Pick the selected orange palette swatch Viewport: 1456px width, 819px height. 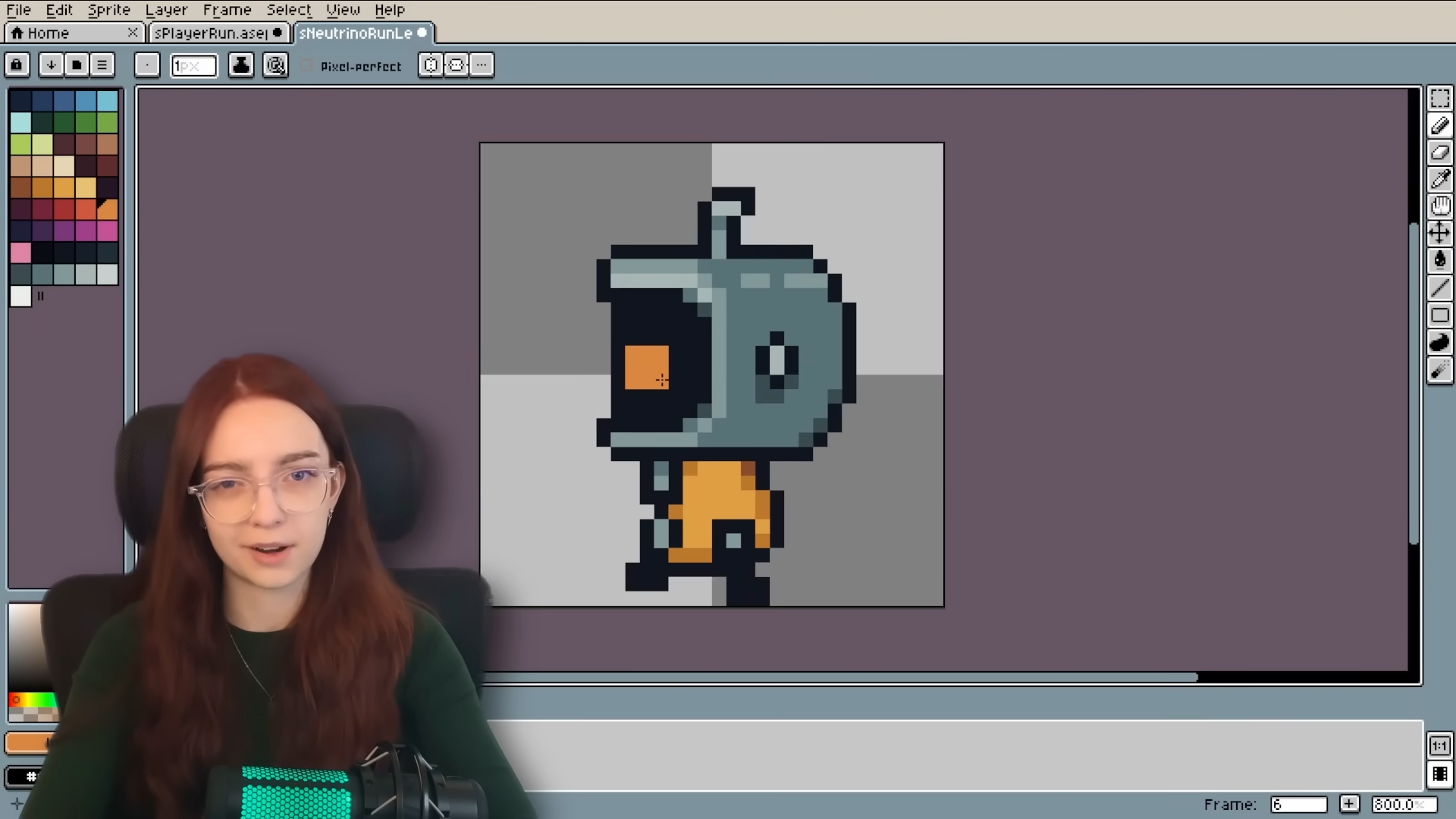(108, 209)
